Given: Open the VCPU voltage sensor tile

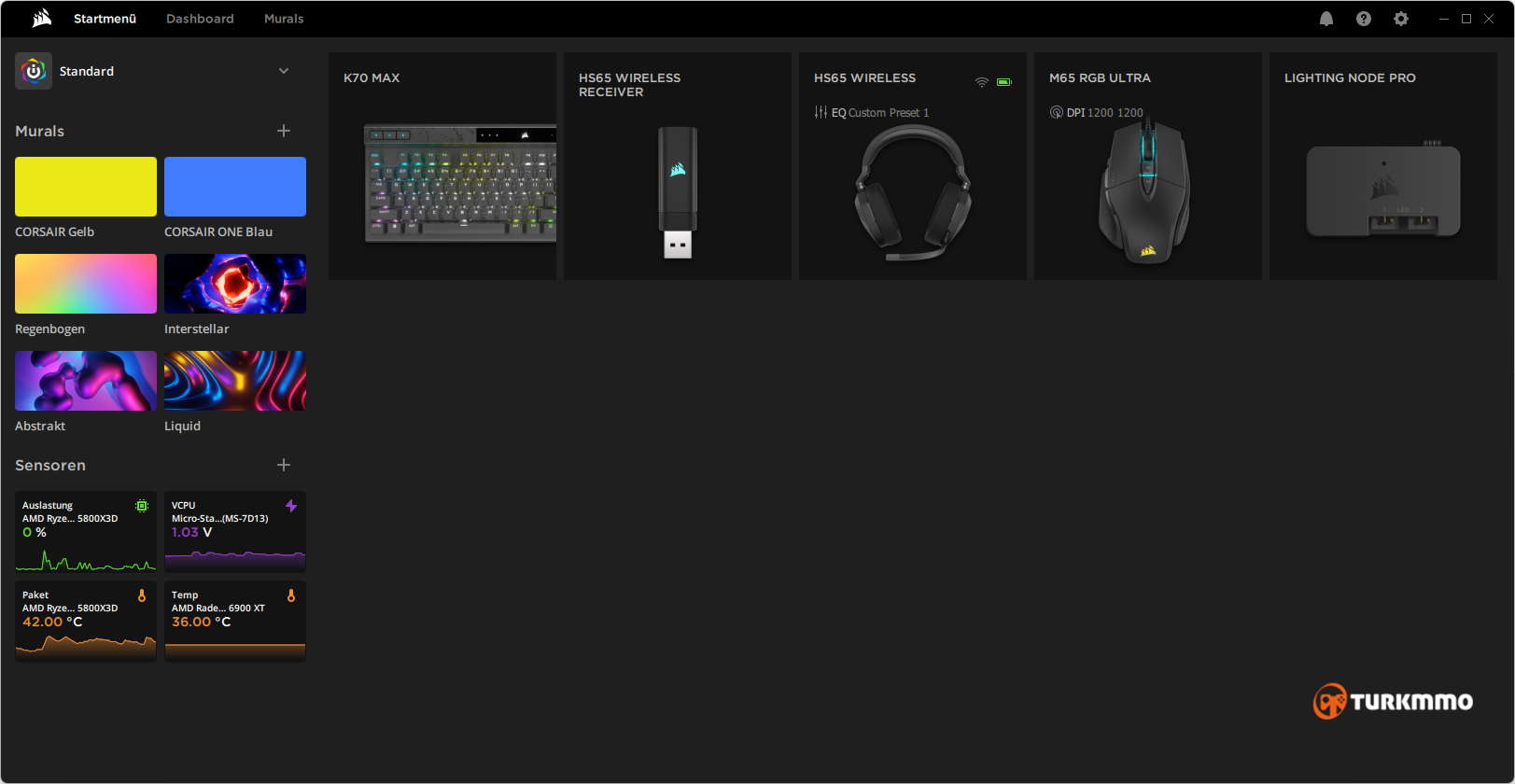Looking at the screenshot, I should (x=235, y=531).
